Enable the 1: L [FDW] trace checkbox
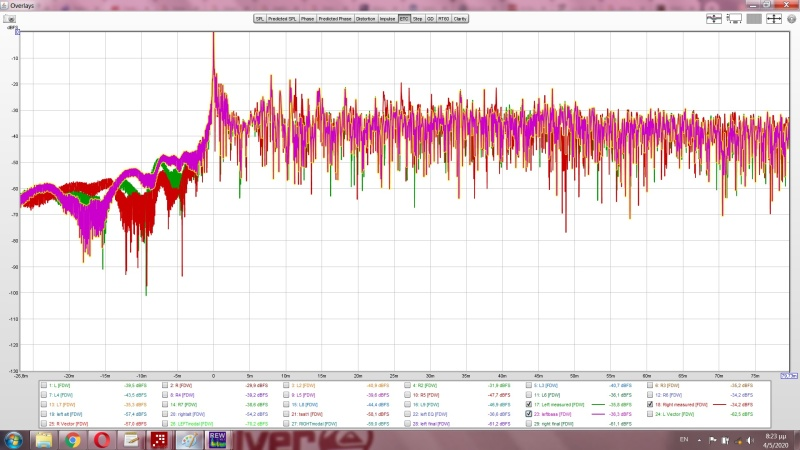 [x=44, y=384]
